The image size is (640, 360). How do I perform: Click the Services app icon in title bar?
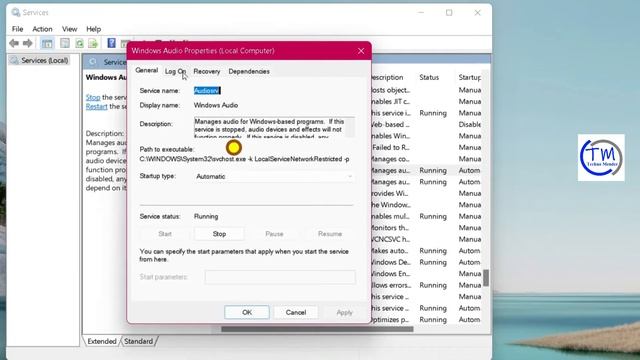click(x=16, y=13)
